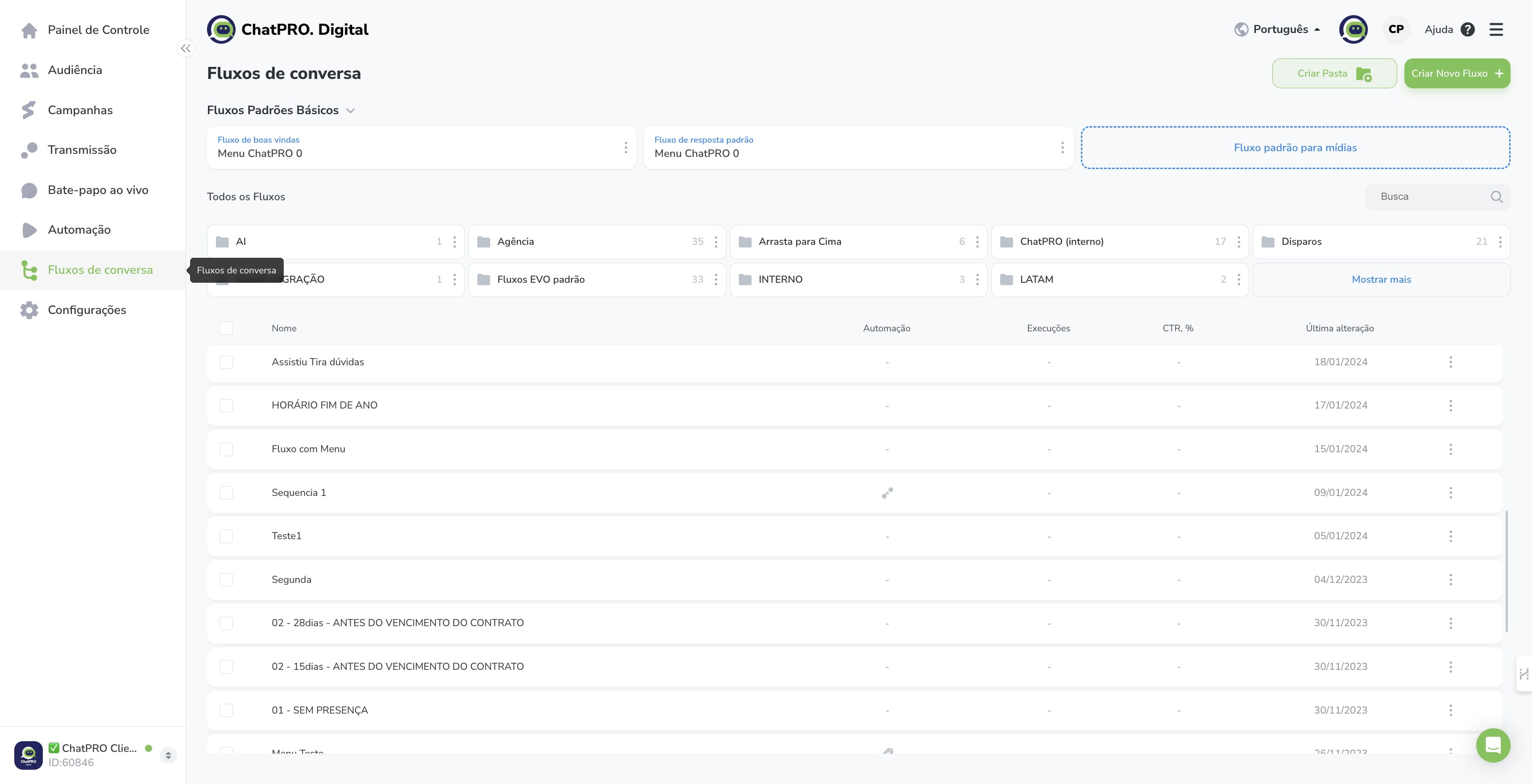
Task: Click the Configurações gear icon
Action: 29,310
